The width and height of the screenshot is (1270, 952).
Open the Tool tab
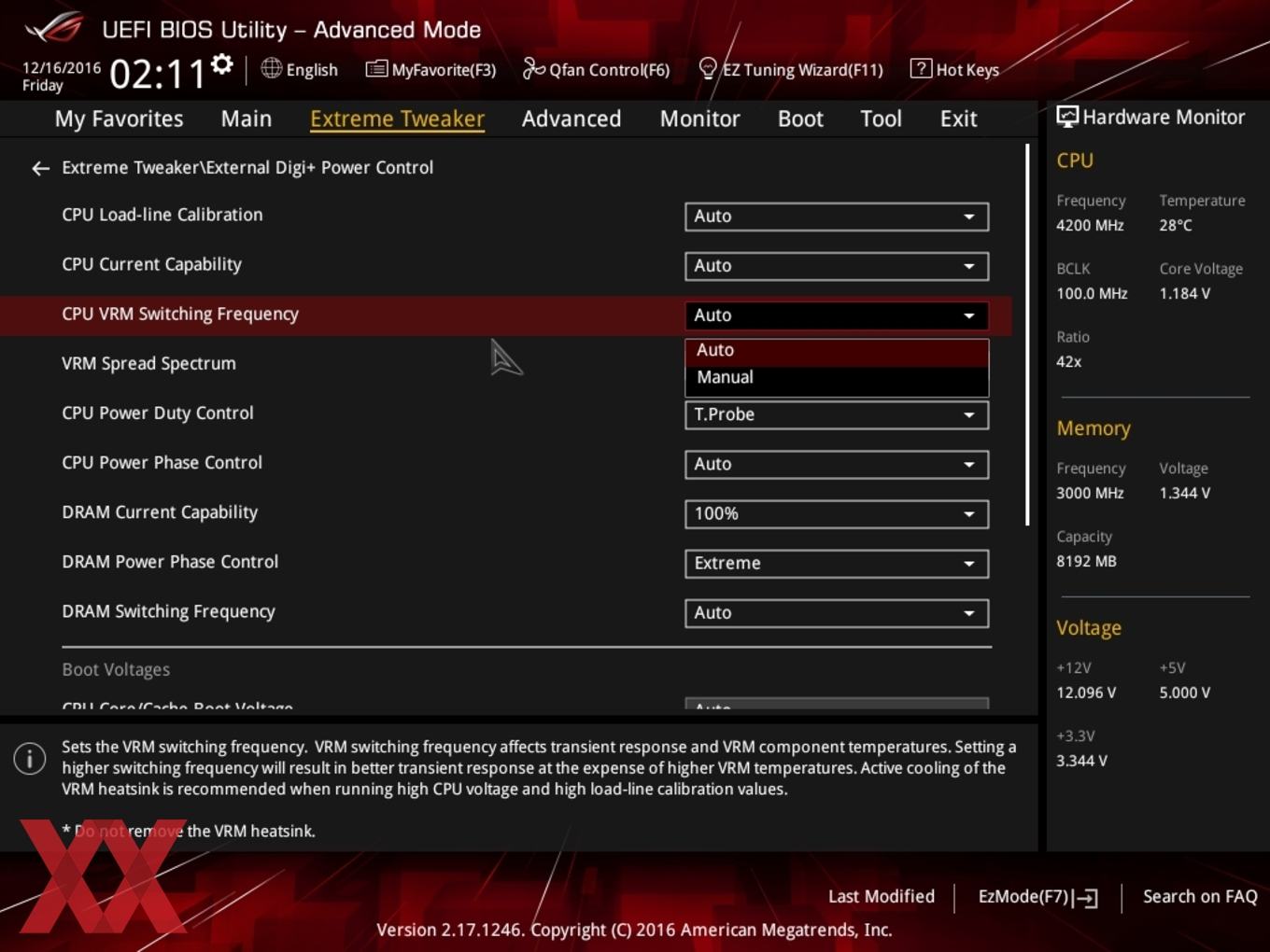pos(881,119)
